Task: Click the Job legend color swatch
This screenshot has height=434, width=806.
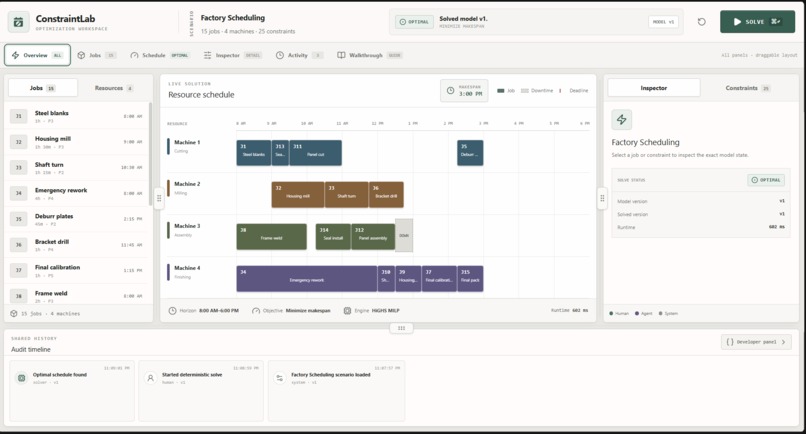Action: pos(501,91)
